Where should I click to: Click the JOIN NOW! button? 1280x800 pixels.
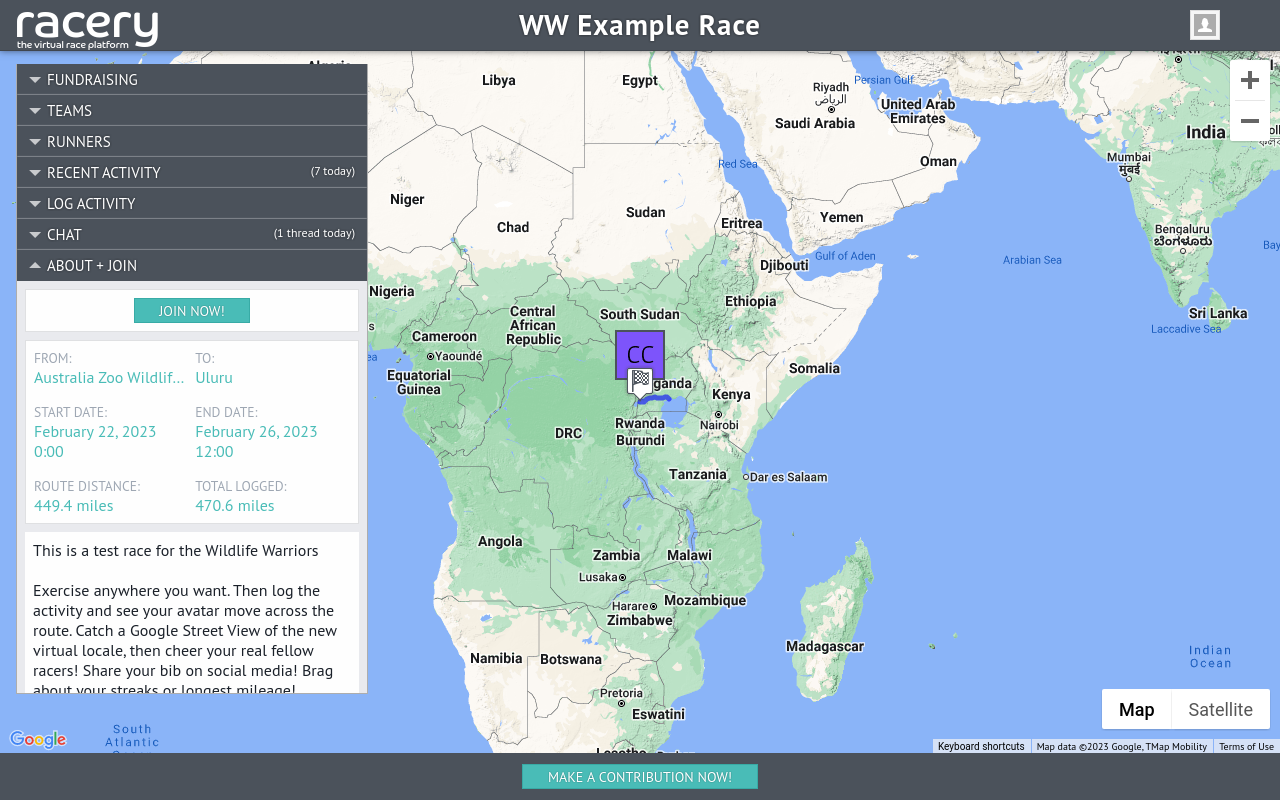point(191,310)
